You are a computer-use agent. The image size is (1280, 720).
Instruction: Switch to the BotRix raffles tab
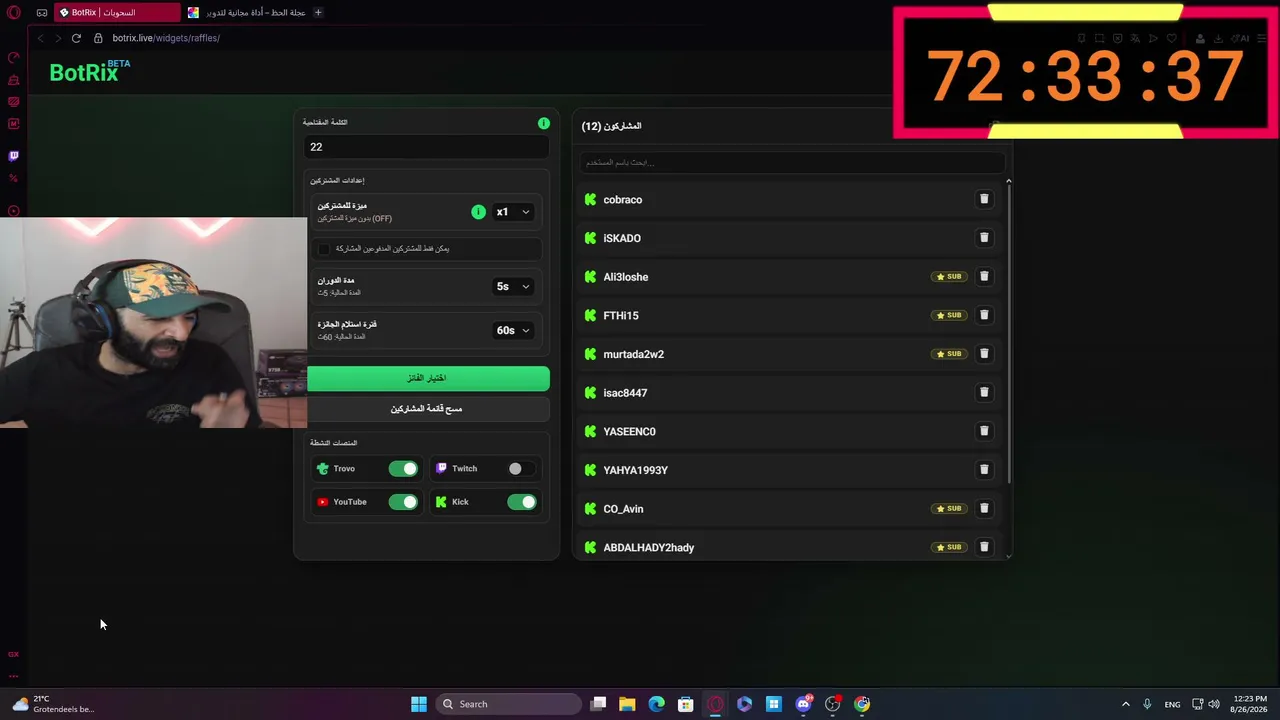tap(118, 12)
